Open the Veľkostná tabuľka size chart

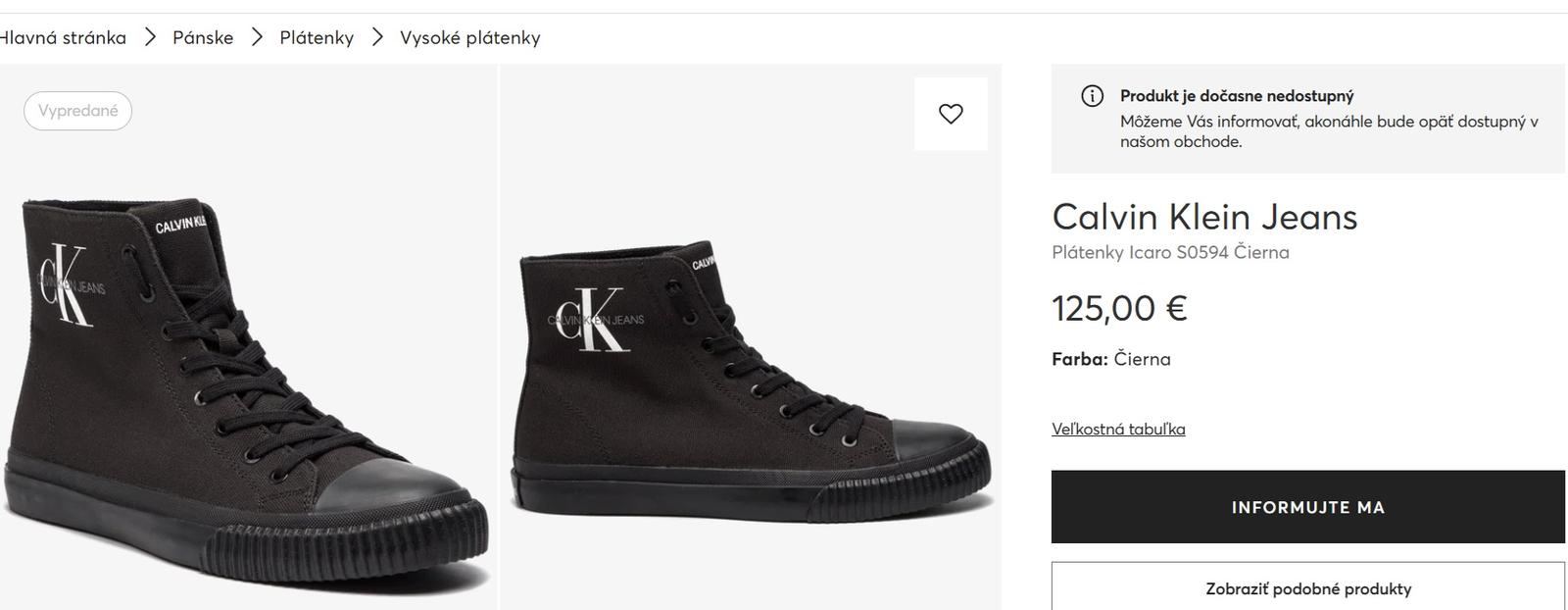tap(1118, 429)
